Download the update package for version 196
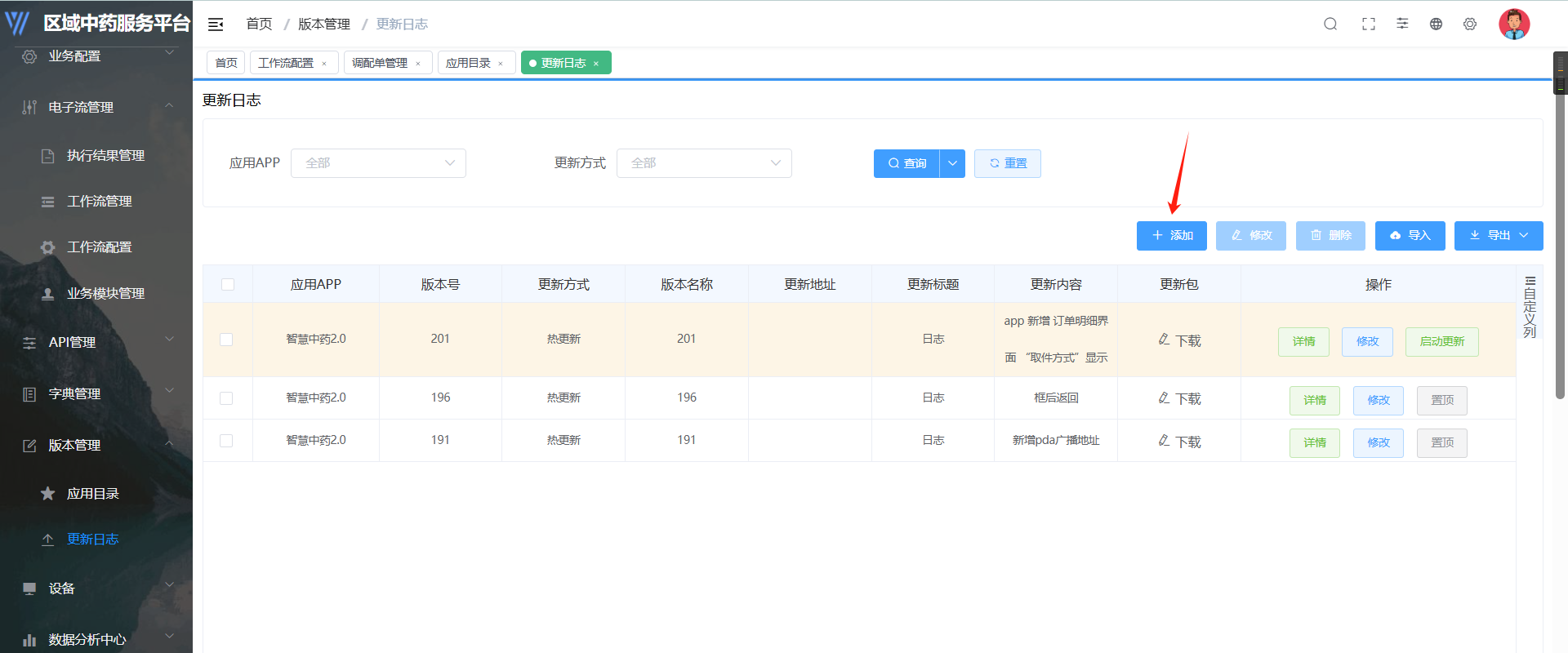Image resolution: width=1568 pixels, height=653 pixels. coord(1179,398)
